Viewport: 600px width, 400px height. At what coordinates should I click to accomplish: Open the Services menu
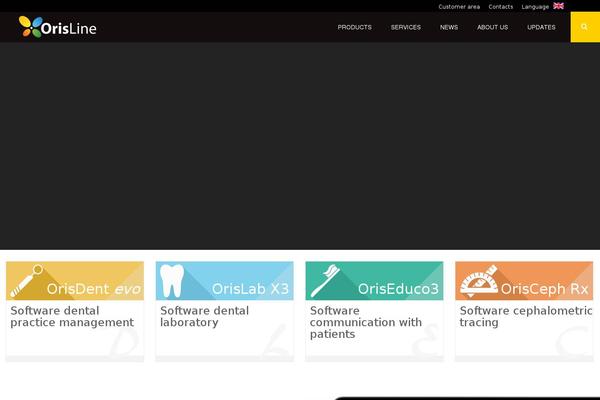point(406,27)
